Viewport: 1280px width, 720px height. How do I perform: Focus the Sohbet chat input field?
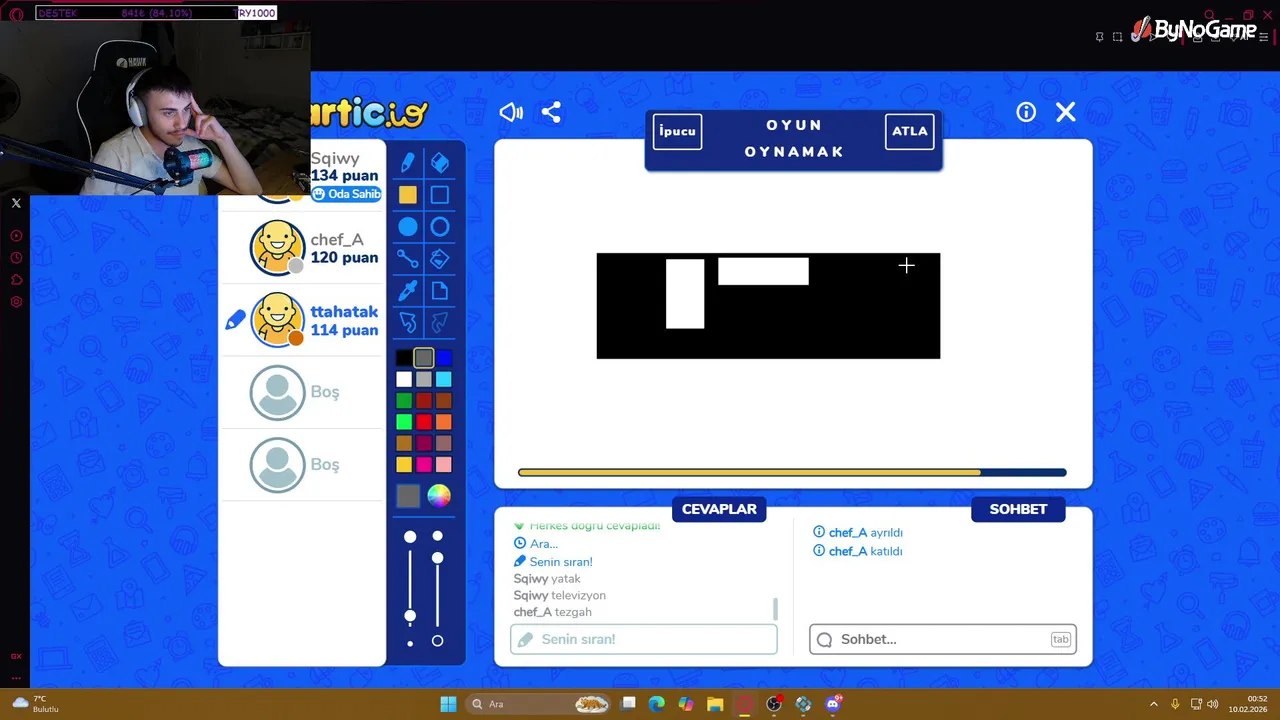943,639
